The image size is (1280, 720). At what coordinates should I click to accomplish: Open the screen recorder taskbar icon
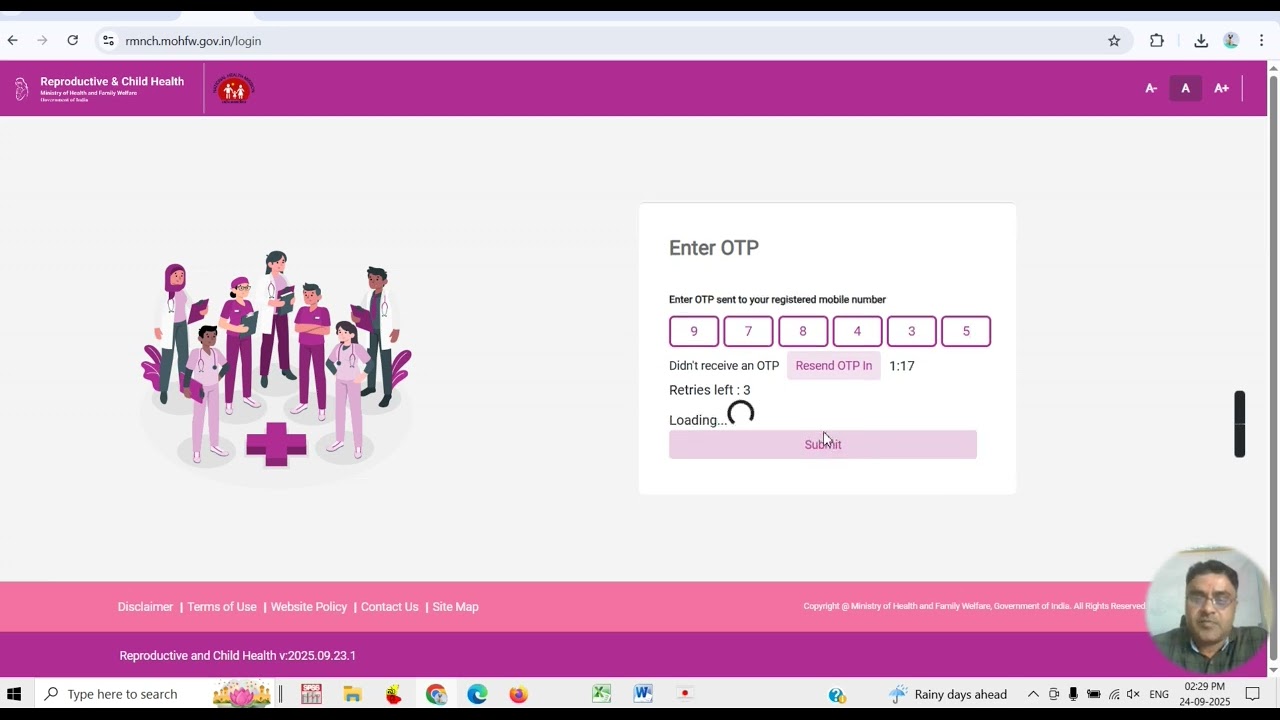tap(684, 694)
